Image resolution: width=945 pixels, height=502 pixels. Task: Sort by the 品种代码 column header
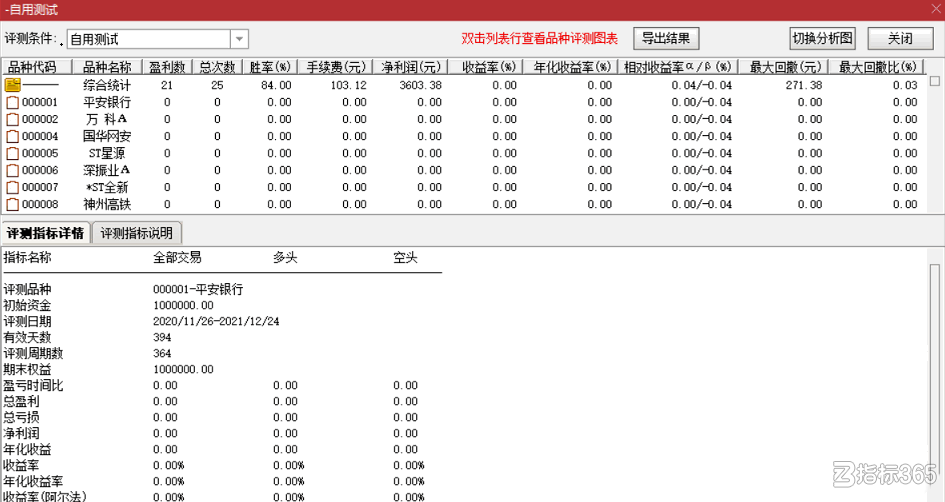(36, 67)
